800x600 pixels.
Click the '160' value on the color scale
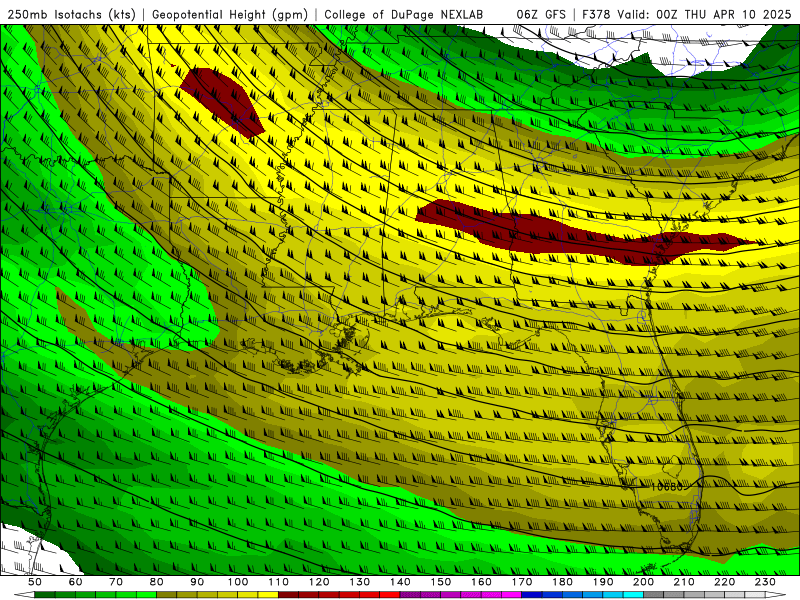(x=481, y=582)
